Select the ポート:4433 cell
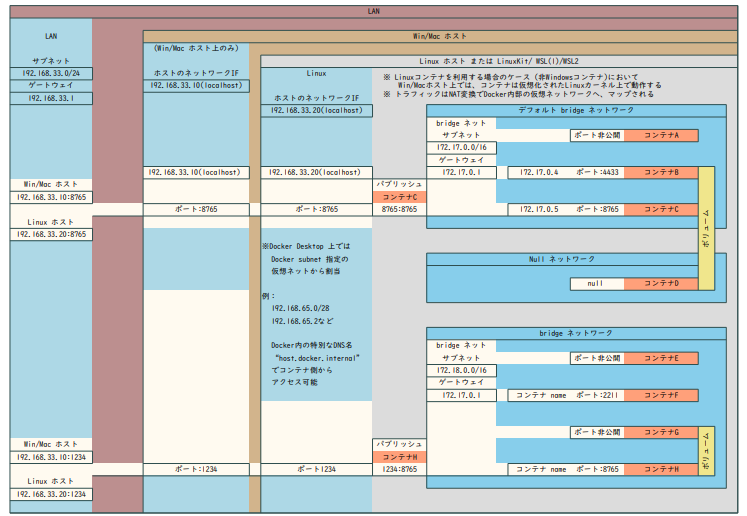 click(x=598, y=173)
